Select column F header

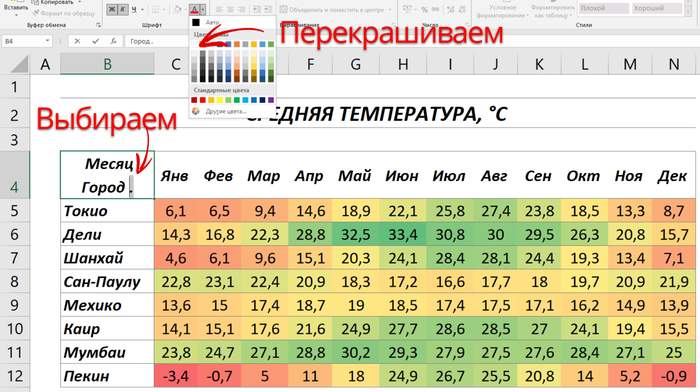point(310,65)
